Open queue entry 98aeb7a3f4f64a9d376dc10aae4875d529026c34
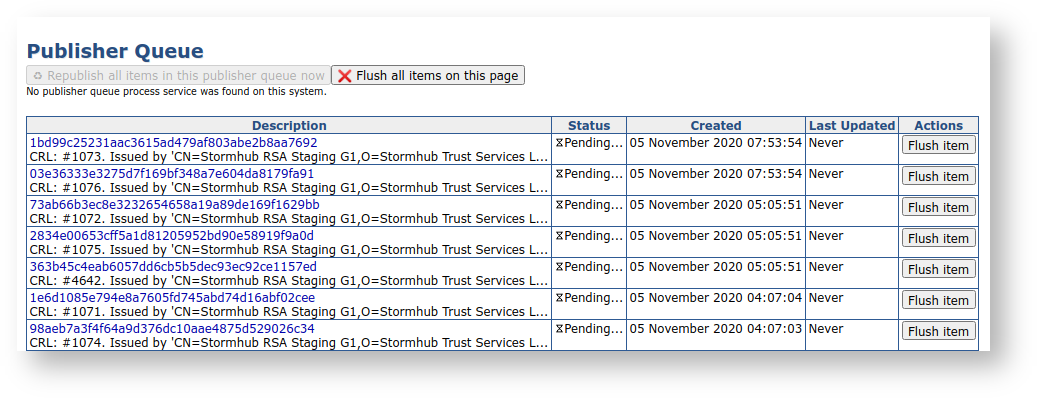Screen dimensions: 1038x399 (x=172, y=329)
